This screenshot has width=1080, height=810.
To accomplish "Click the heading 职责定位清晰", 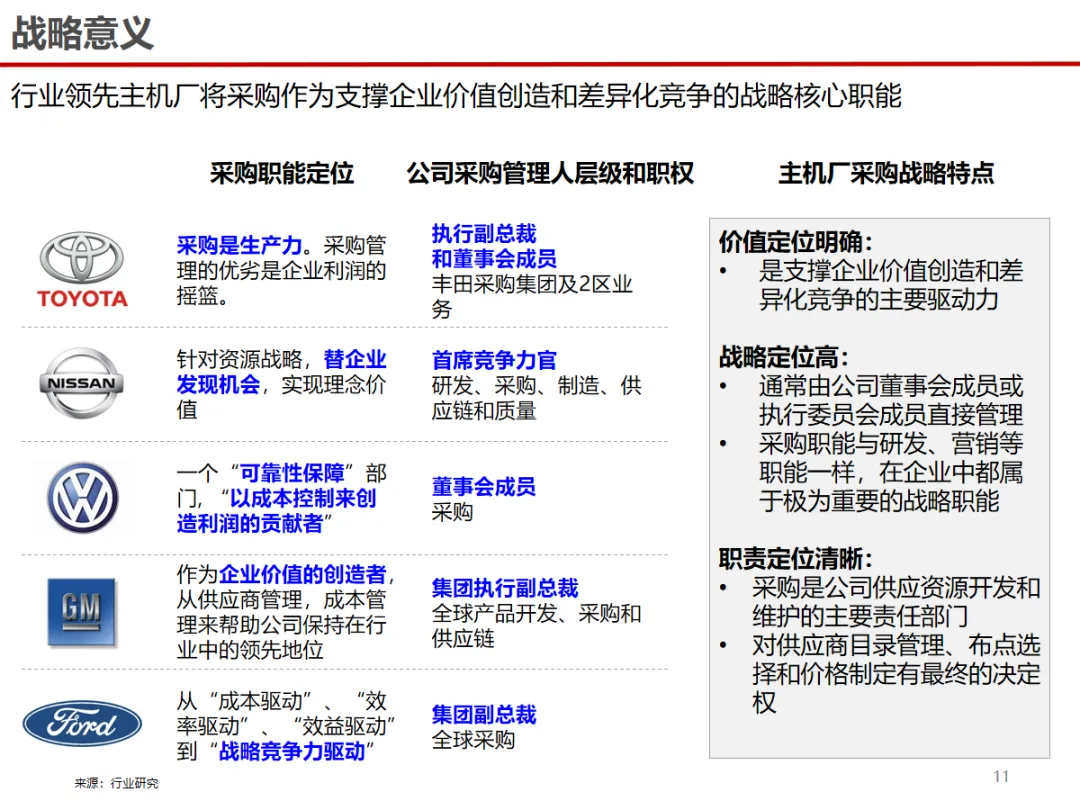I will click(796, 558).
